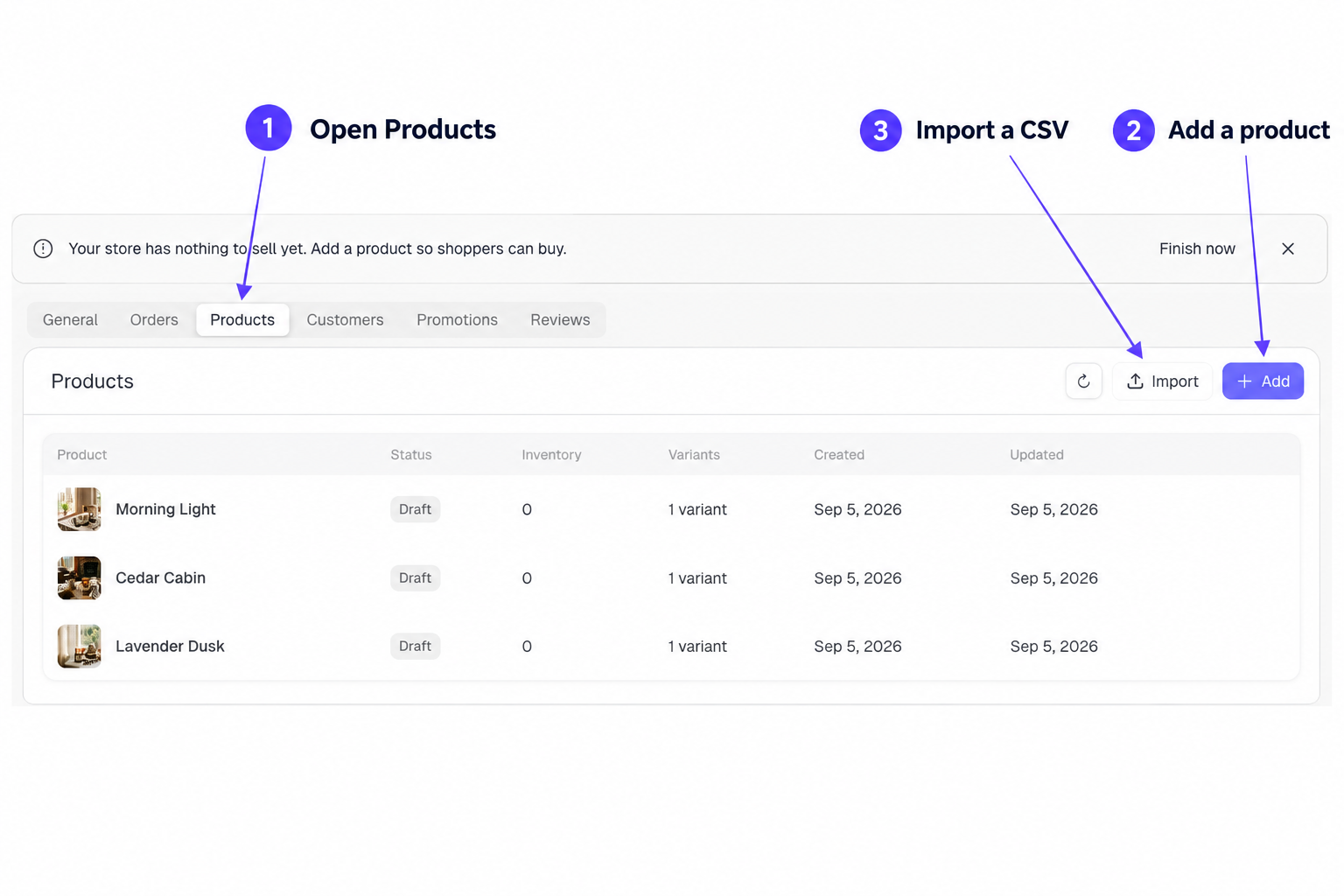
Task: Click the Inventory column header
Action: [551, 455]
